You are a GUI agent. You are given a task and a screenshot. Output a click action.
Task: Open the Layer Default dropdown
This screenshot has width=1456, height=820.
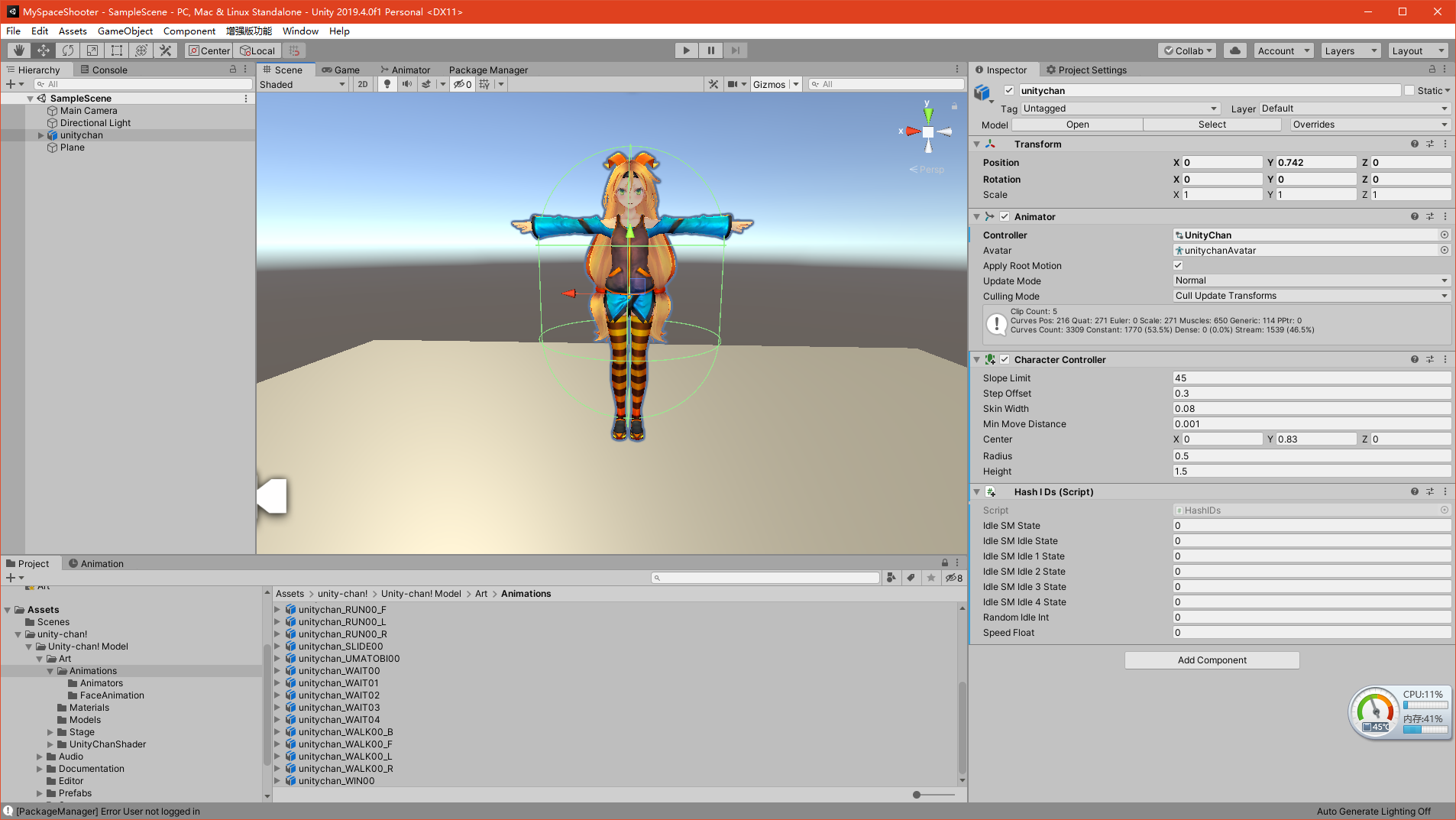1354,109
